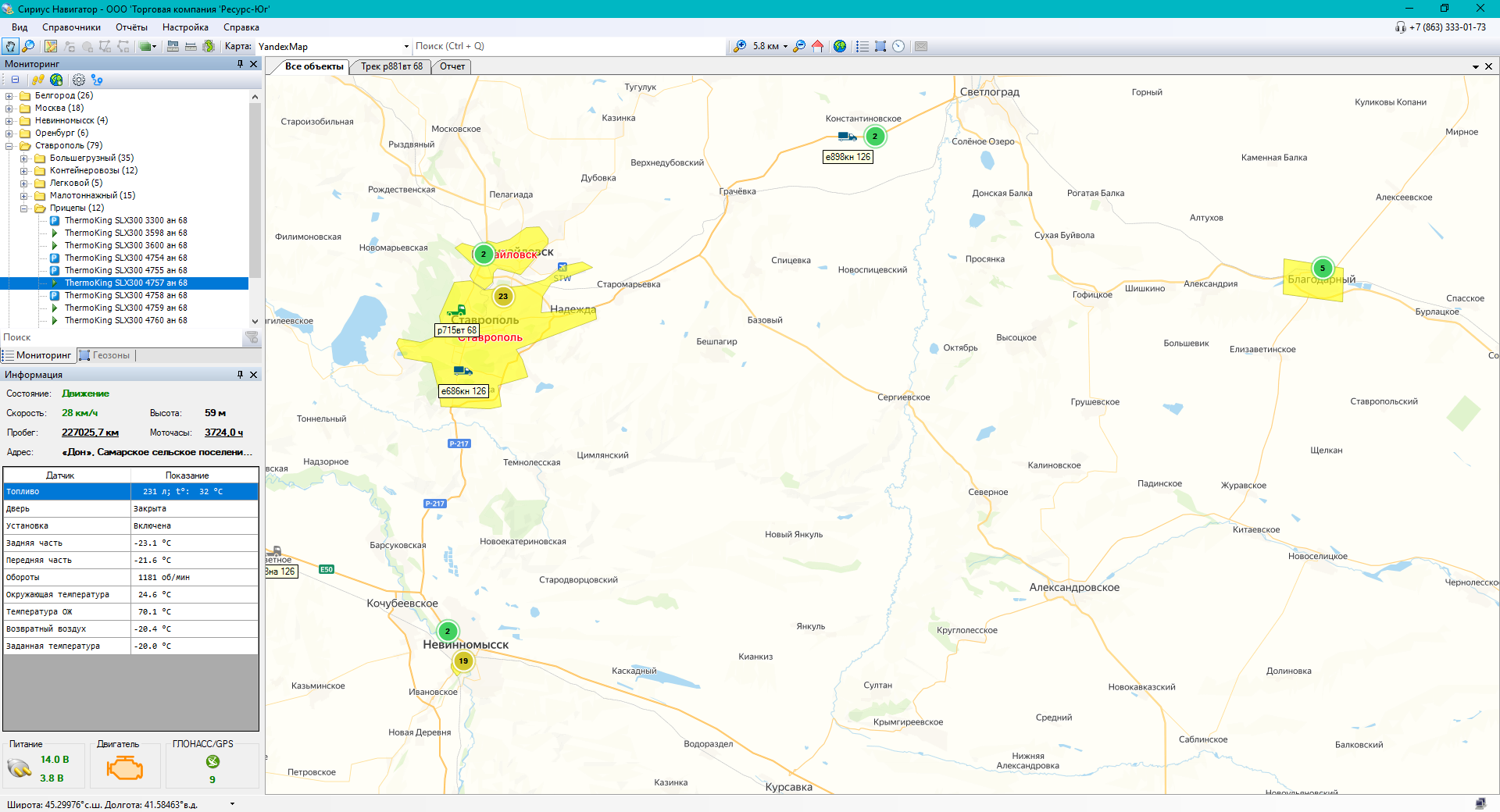Open monitoring settings gear icon
1500x812 pixels.
tap(79, 80)
